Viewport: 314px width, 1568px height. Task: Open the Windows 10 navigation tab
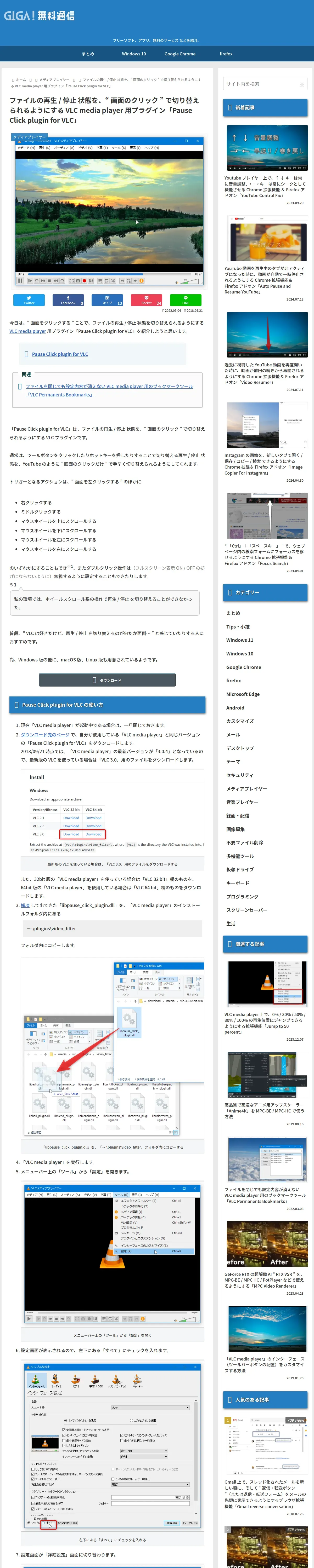133,54
